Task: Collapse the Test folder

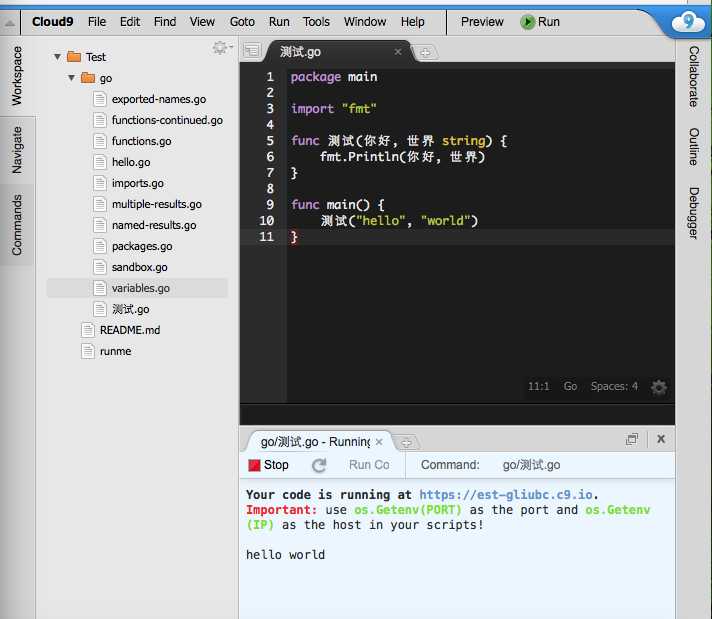Action: click(57, 57)
